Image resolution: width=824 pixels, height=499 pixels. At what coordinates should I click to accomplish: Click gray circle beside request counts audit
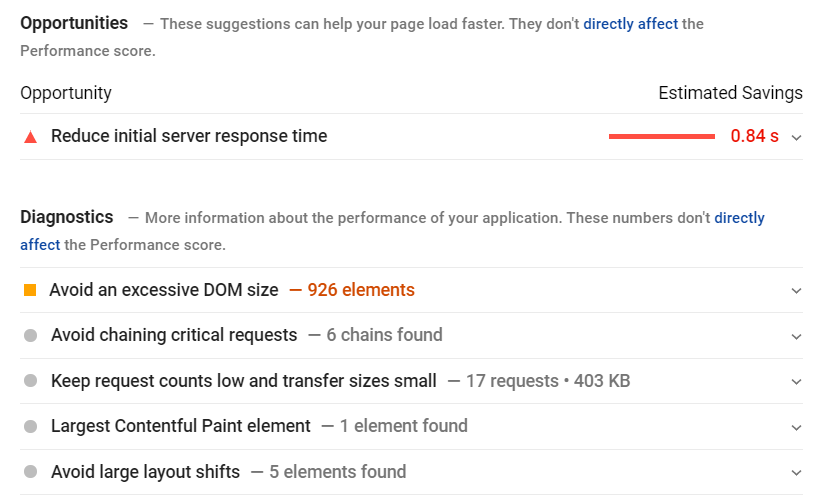30,381
